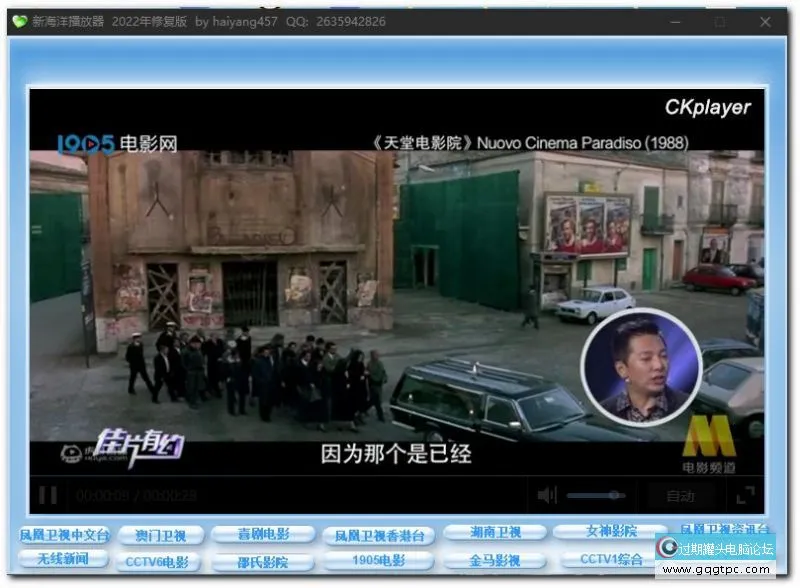
Task: Enter fullscreen mode with expand icon
Action: pyautogui.click(x=745, y=495)
